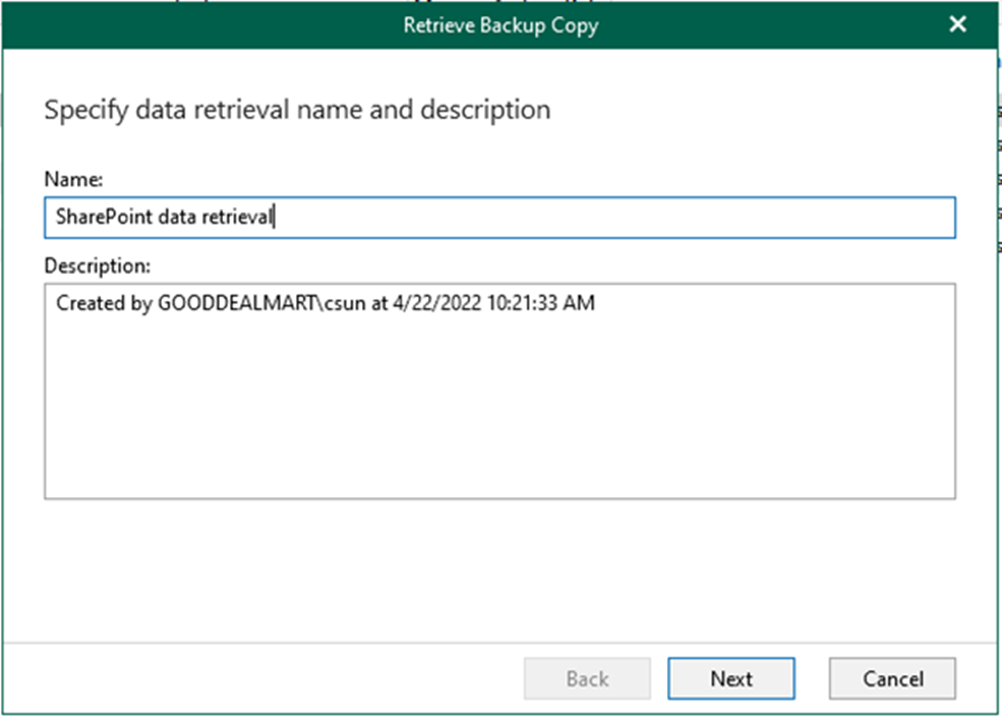Click the 'Created by GOODDEALMART\csun' description text
Image resolution: width=1002 pixels, height=720 pixels.
coord(325,303)
